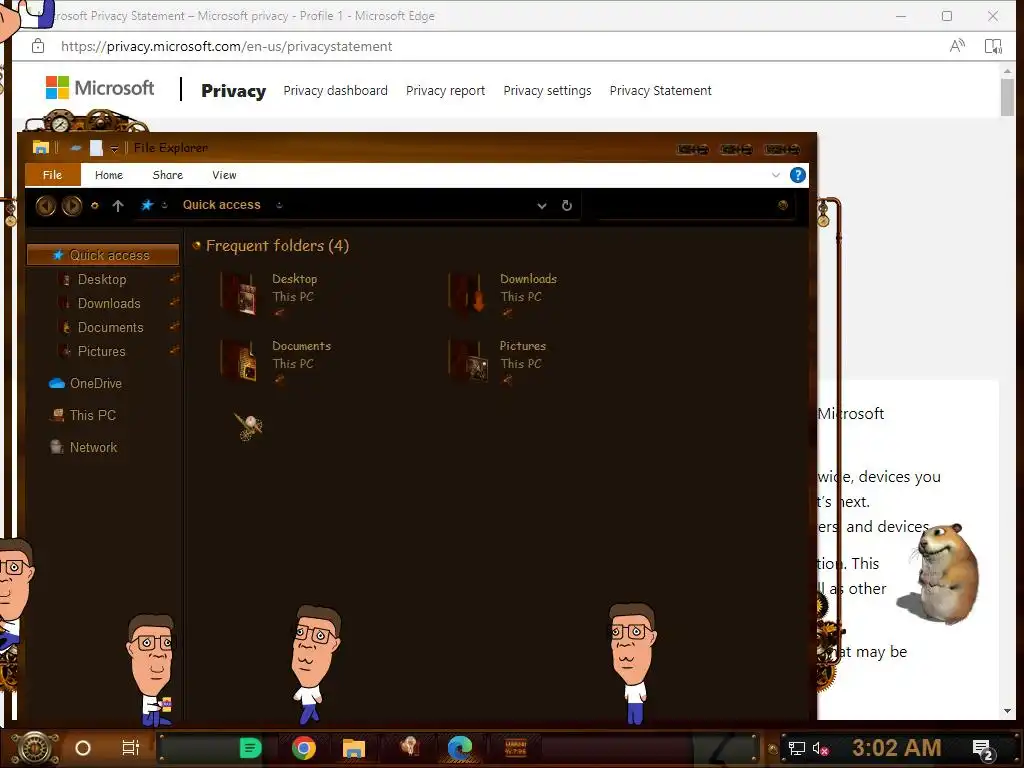The image size is (1024, 768).
Task: Click the Microsoft logo in Edge page
Action: point(100,88)
